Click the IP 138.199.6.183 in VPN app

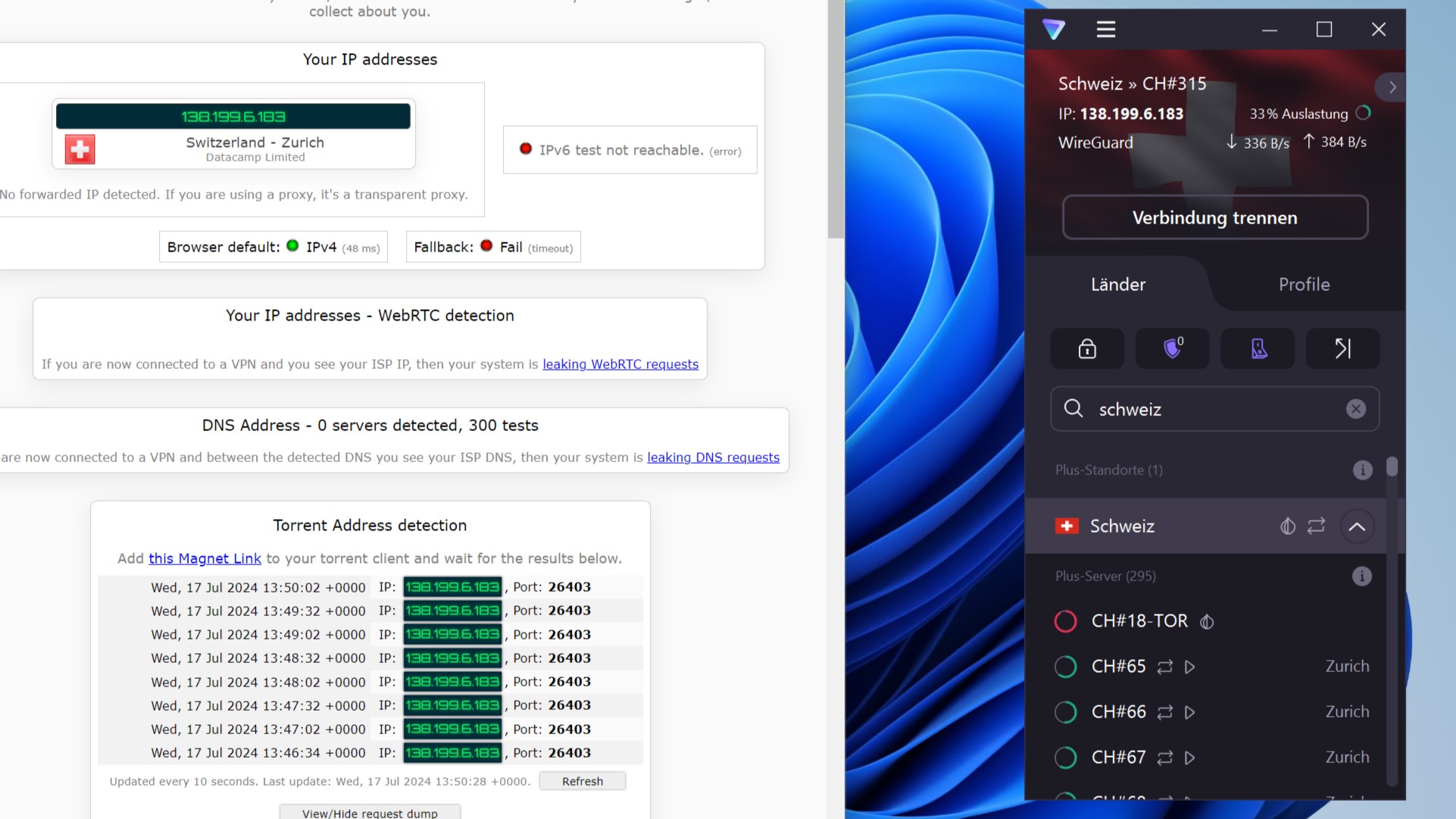[x=1131, y=114]
